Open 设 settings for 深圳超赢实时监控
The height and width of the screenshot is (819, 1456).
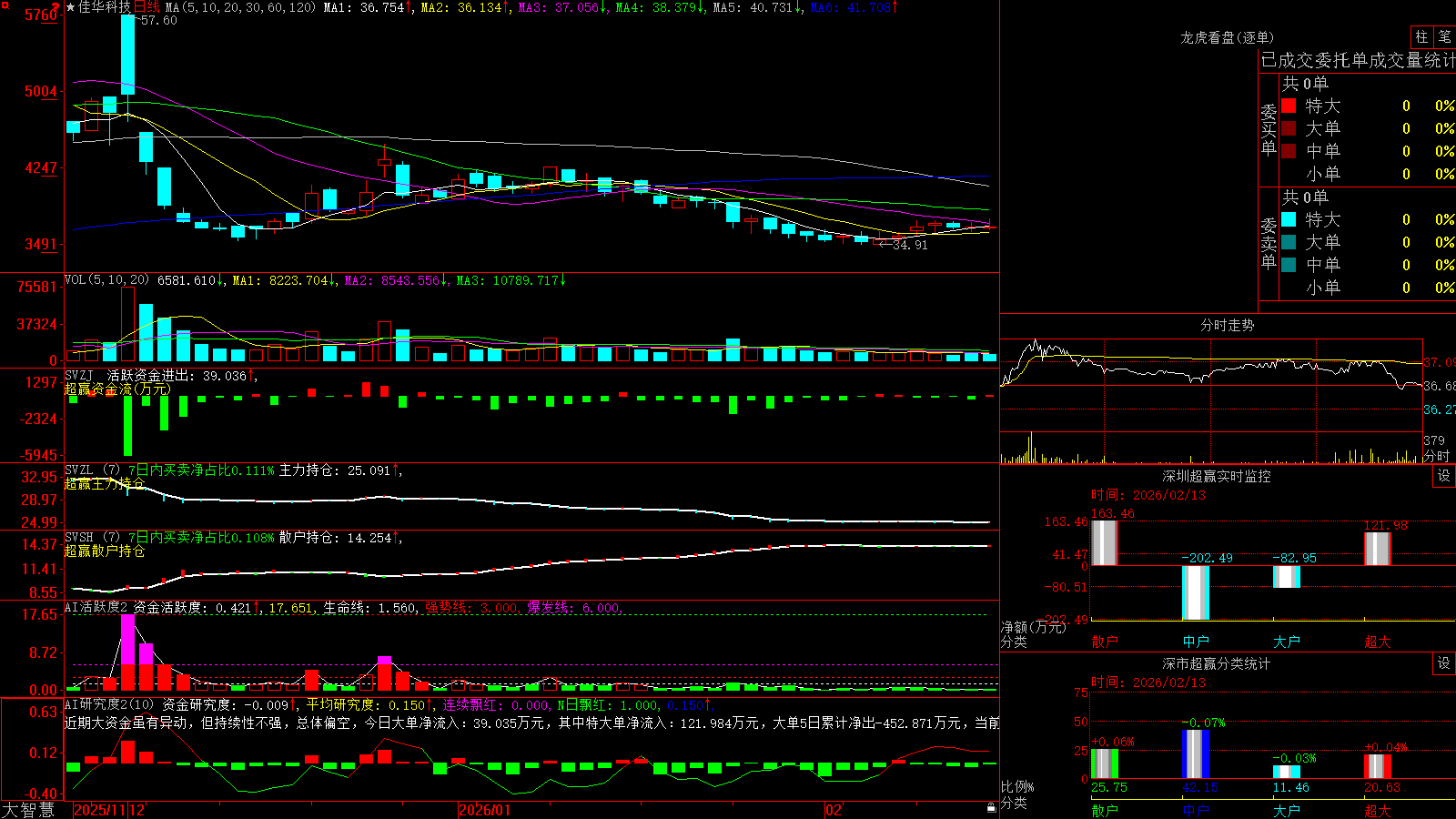(1444, 476)
